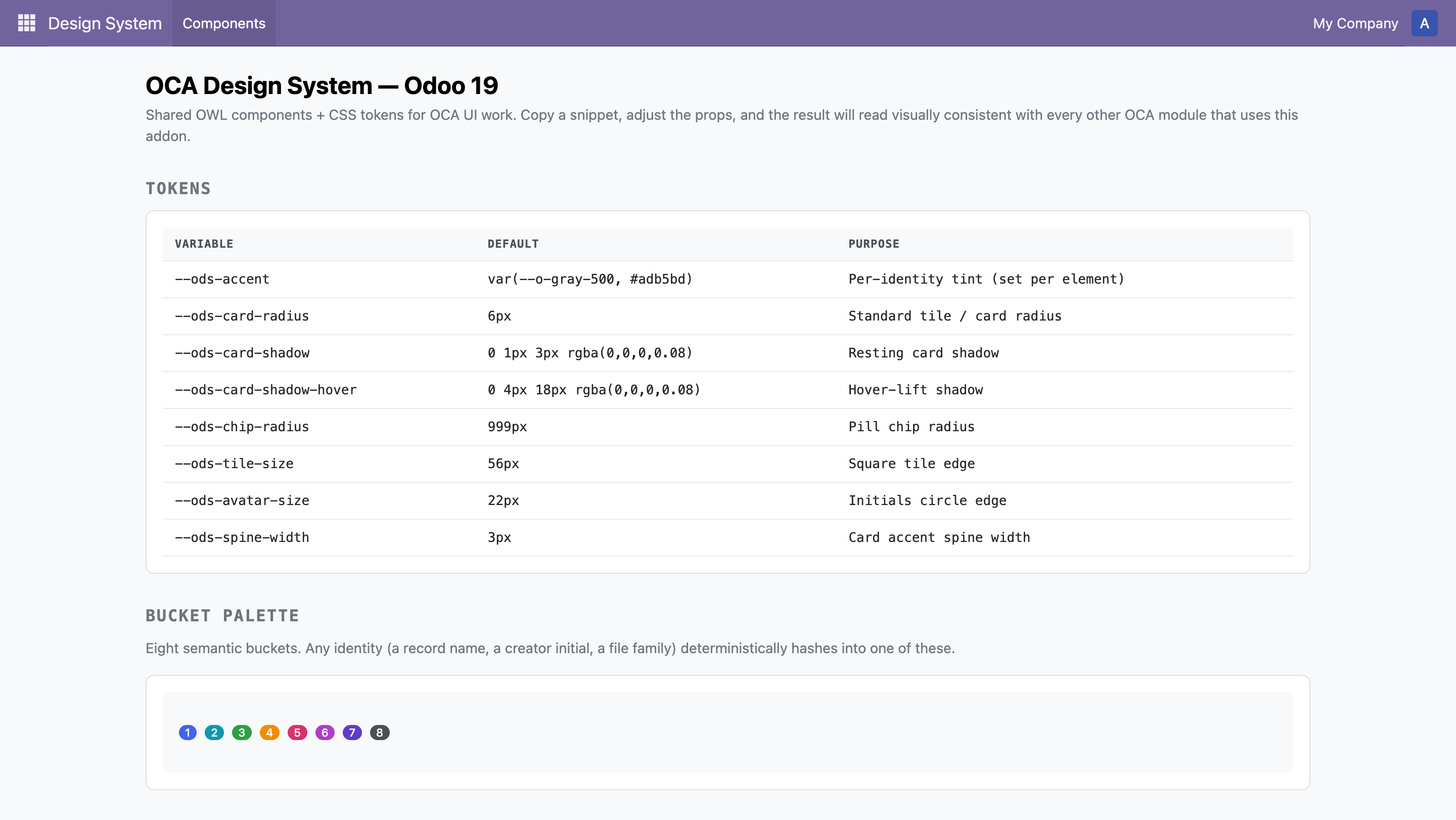Click the green bucket chip 3
The width and height of the screenshot is (1456, 820).
click(242, 733)
